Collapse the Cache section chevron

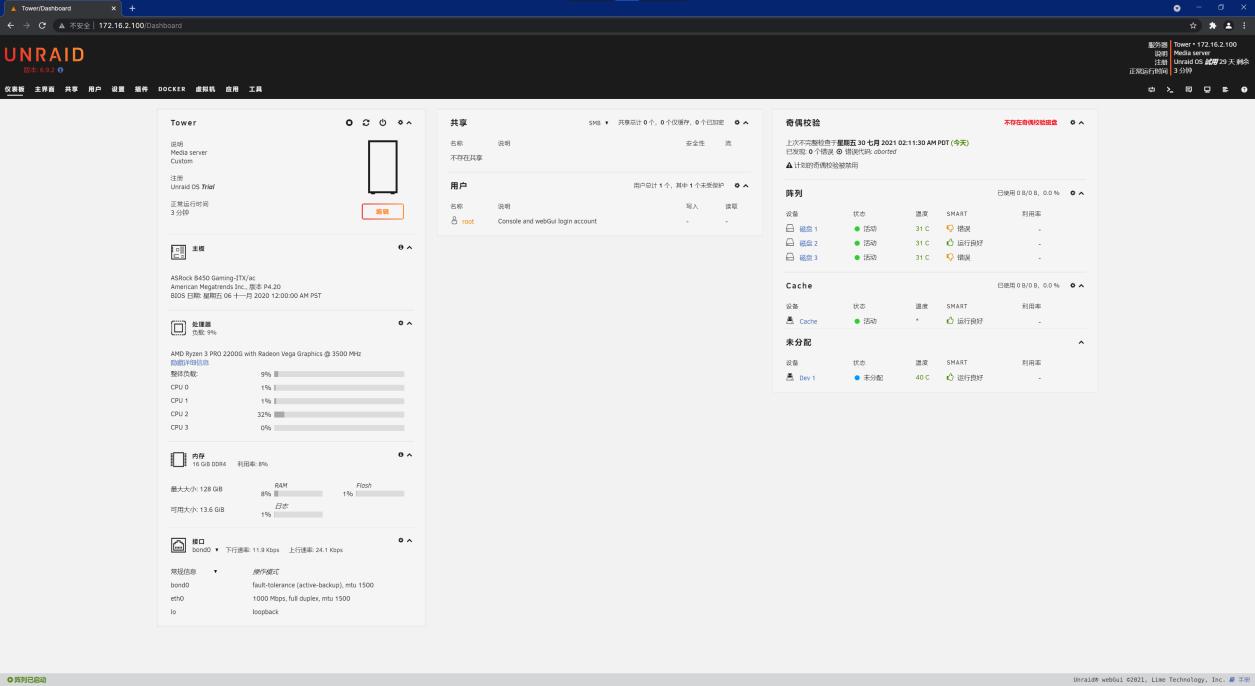coord(1081,286)
